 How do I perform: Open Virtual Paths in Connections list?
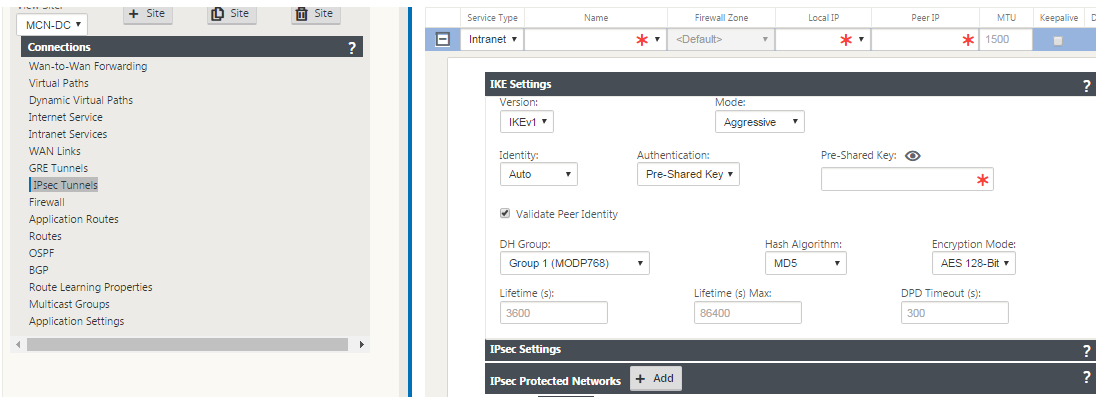click(59, 83)
